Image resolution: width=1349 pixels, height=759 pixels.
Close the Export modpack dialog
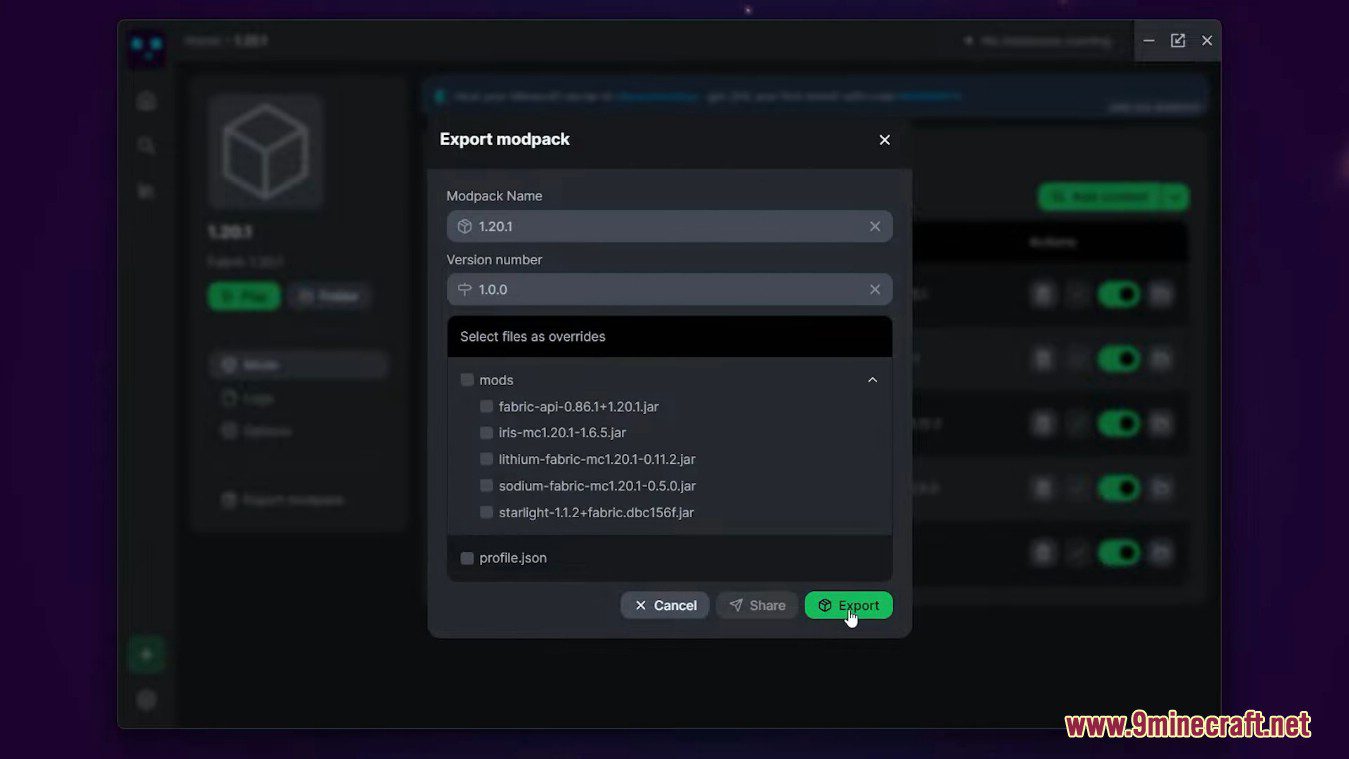point(884,140)
